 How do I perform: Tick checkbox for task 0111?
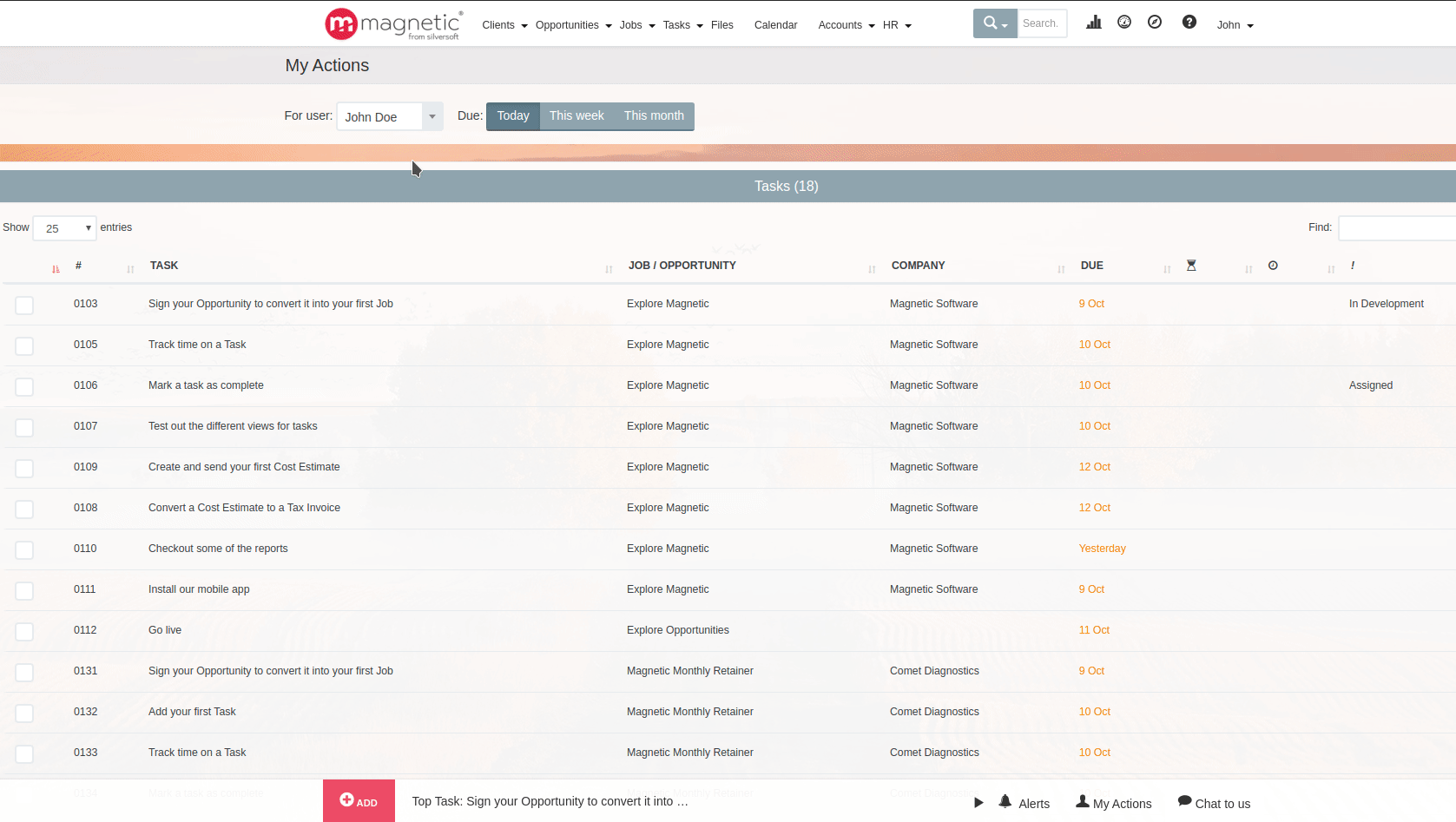pos(24,591)
